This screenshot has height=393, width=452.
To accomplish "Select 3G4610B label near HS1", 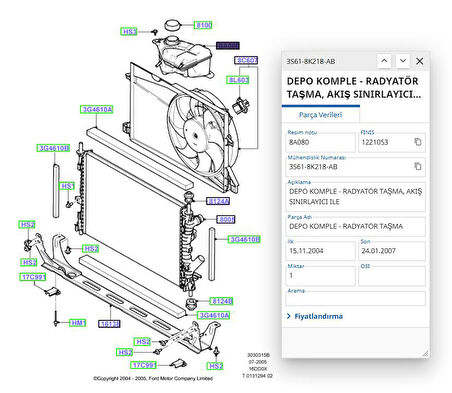I will [x=53, y=148].
